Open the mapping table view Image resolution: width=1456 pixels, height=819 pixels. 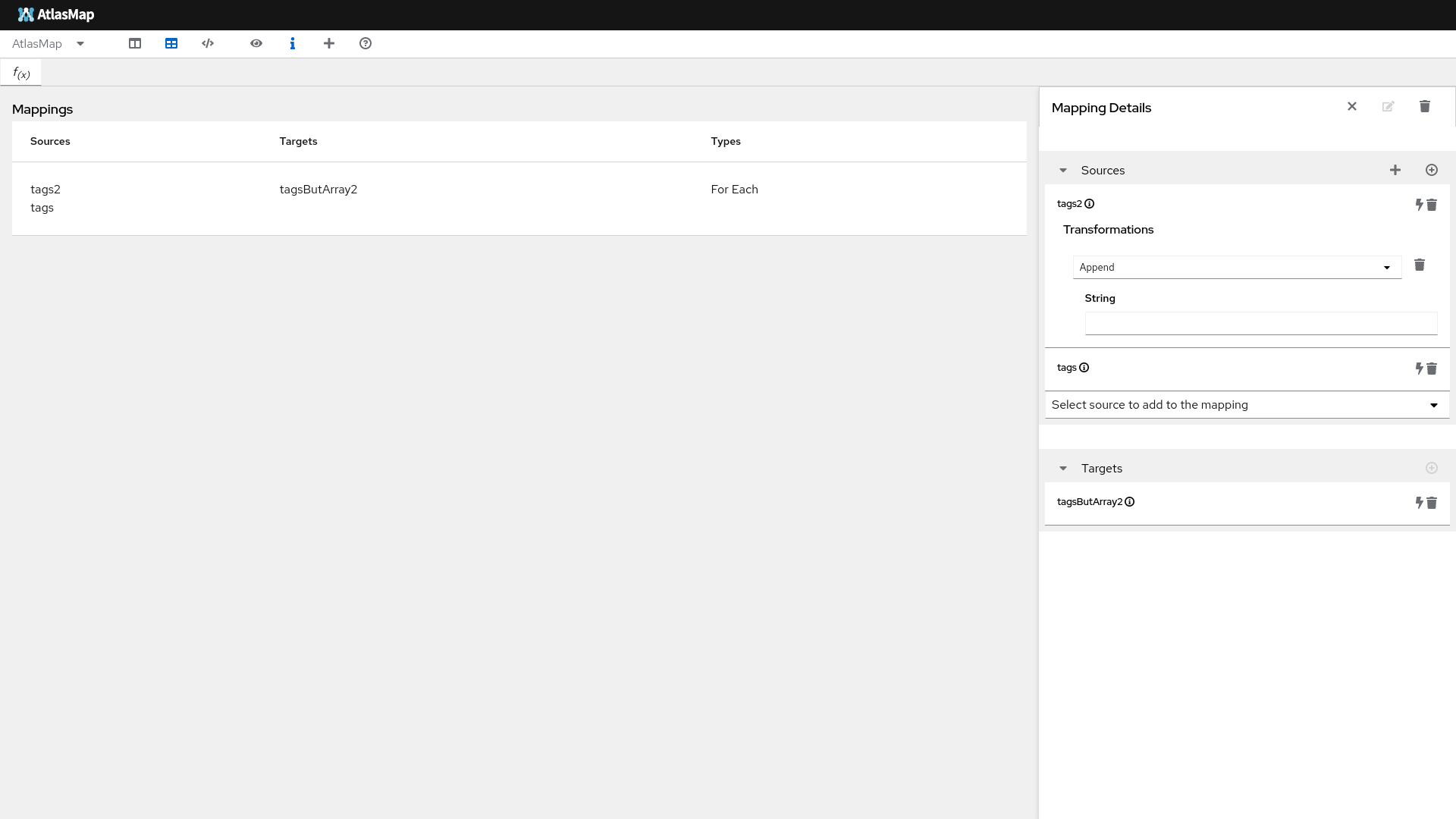[171, 43]
